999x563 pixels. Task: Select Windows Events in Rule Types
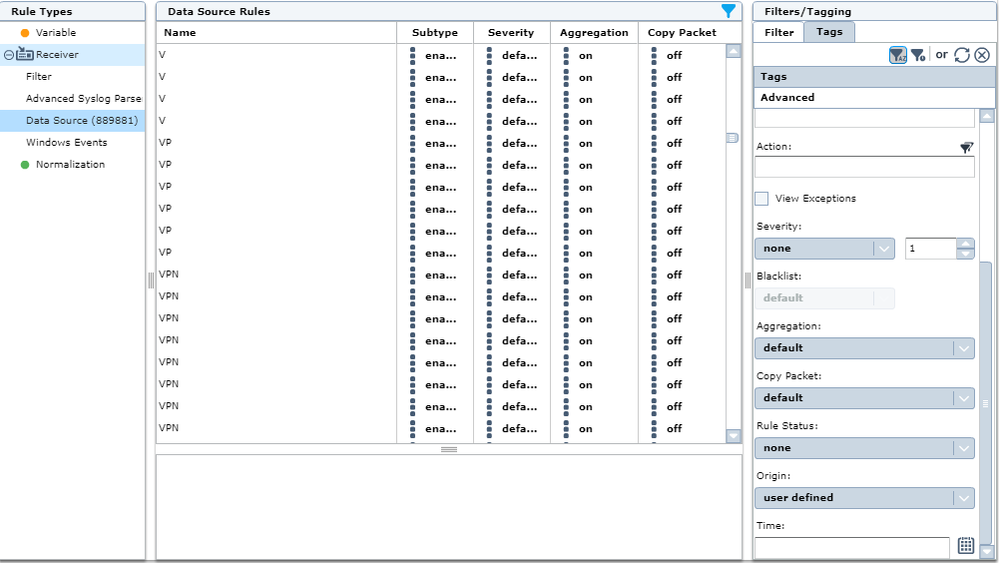(66, 142)
